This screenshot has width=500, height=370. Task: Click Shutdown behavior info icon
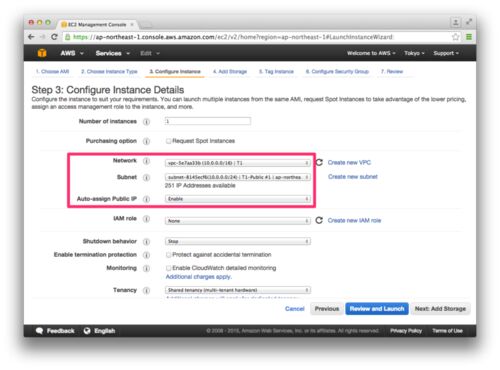(146, 242)
